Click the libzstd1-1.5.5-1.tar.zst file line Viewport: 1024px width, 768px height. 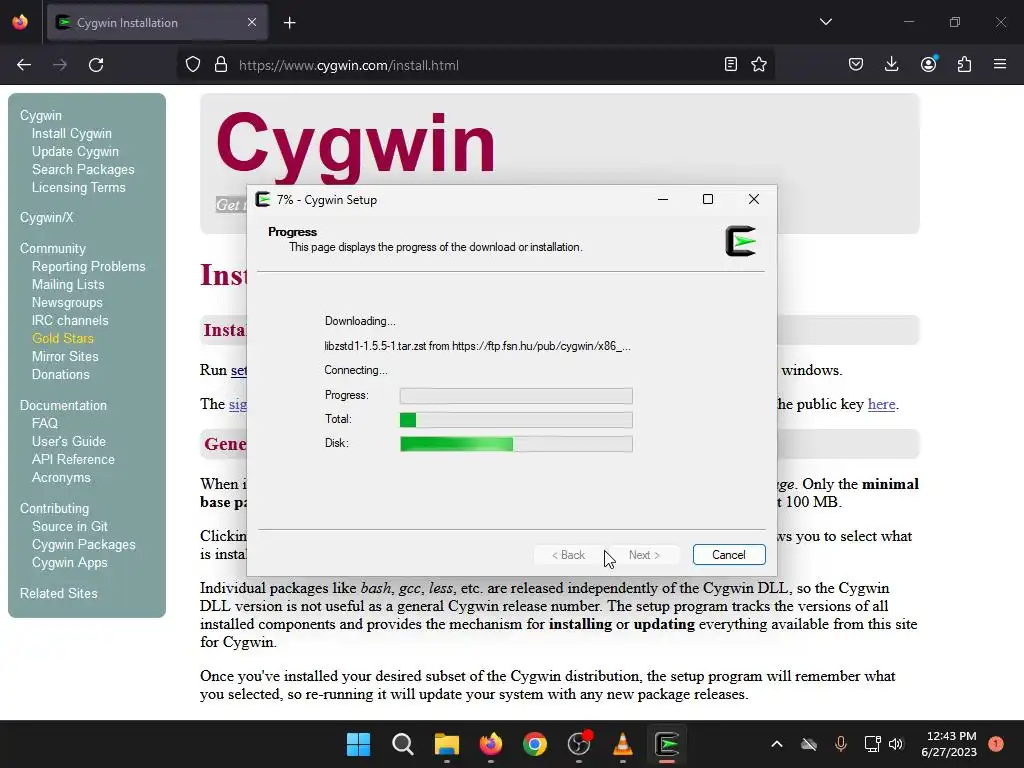coord(477,346)
